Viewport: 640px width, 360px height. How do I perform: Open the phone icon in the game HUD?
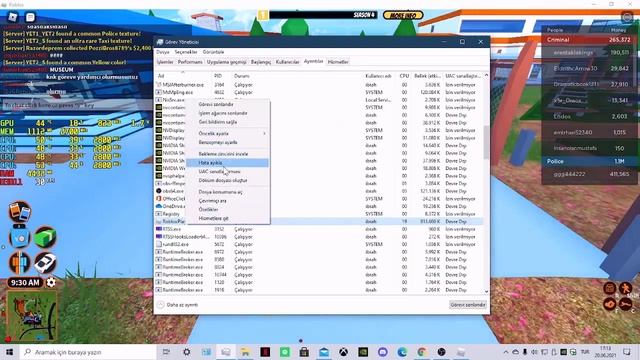tap(19, 211)
